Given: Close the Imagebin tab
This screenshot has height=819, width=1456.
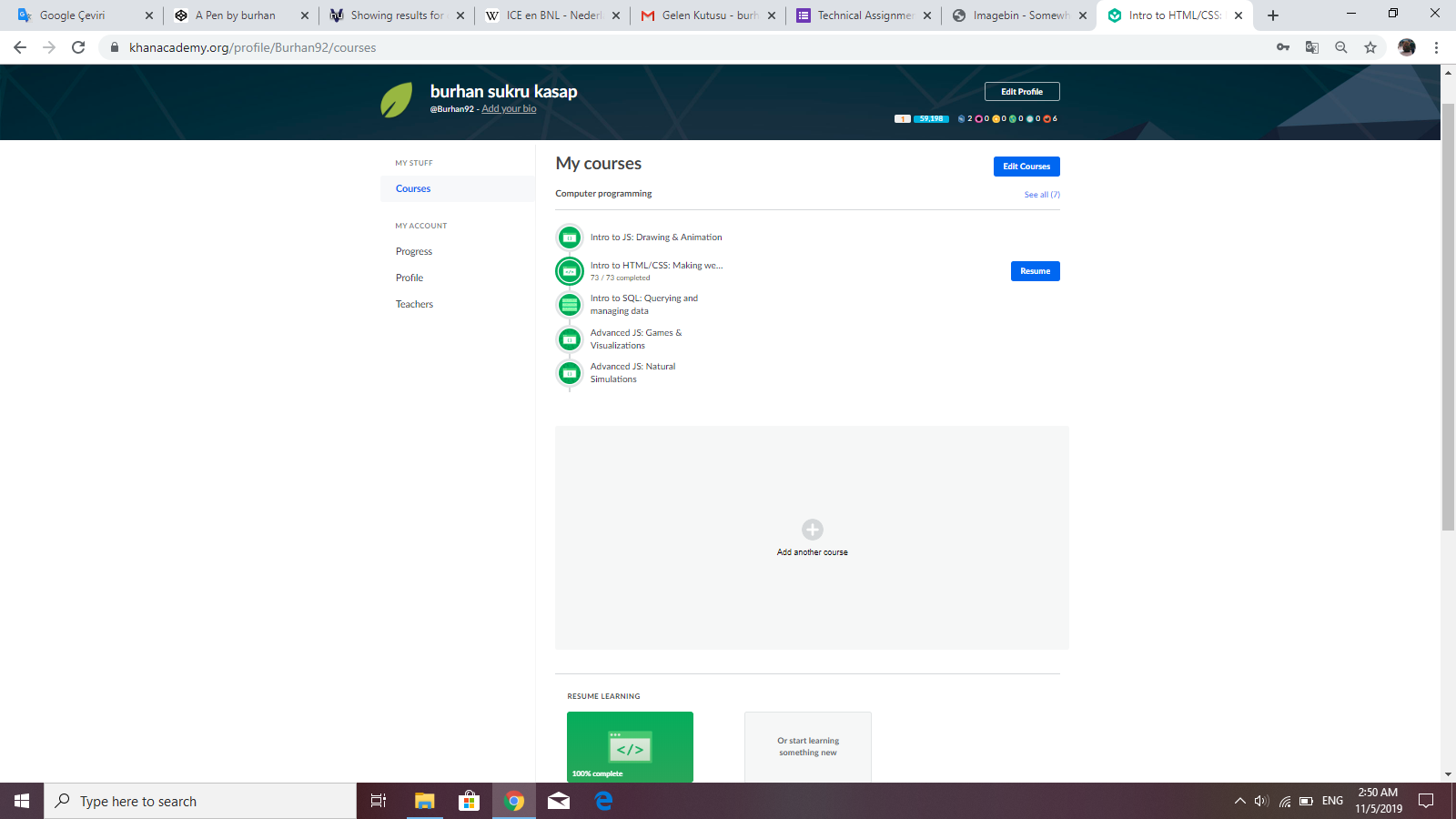Looking at the screenshot, I should [1083, 15].
